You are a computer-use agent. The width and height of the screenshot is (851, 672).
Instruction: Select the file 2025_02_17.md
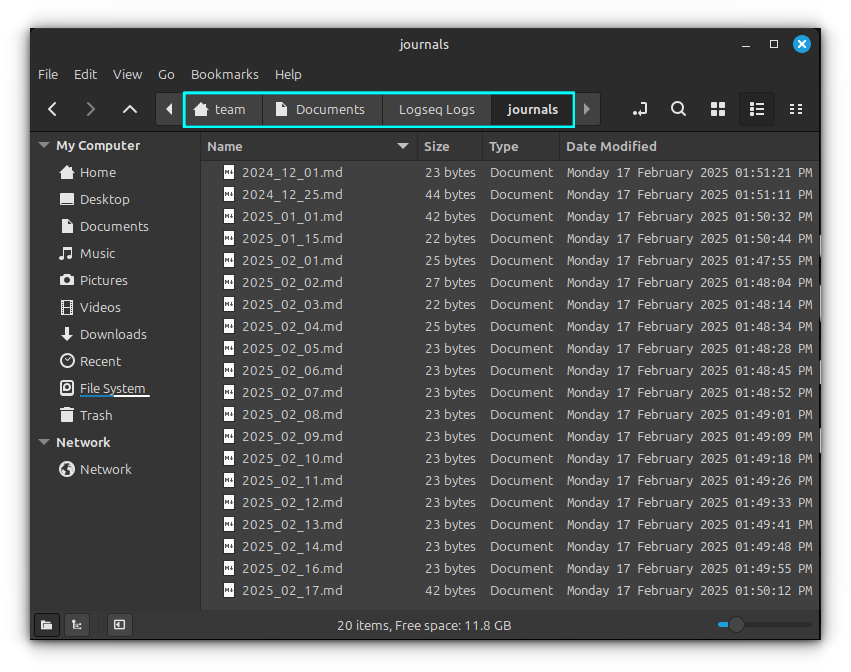click(x=292, y=590)
